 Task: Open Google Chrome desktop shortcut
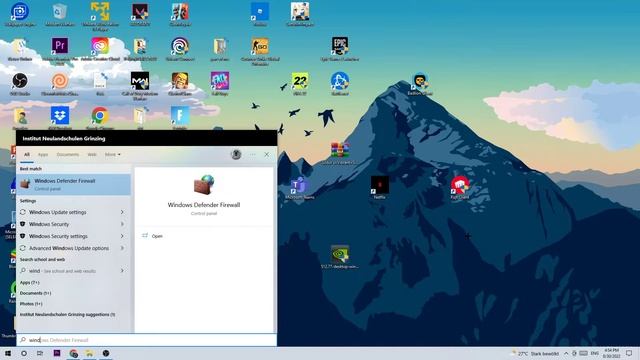100,118
